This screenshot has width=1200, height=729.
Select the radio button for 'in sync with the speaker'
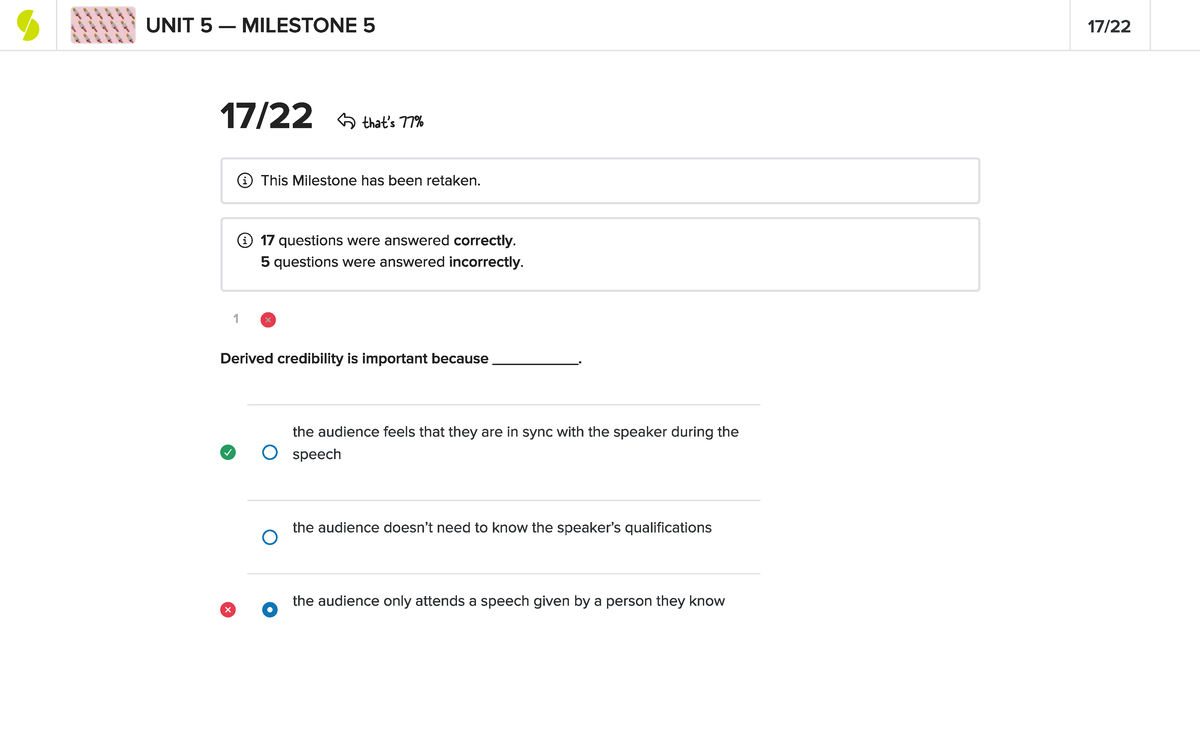pyautogui.click(x=269, y=452)
